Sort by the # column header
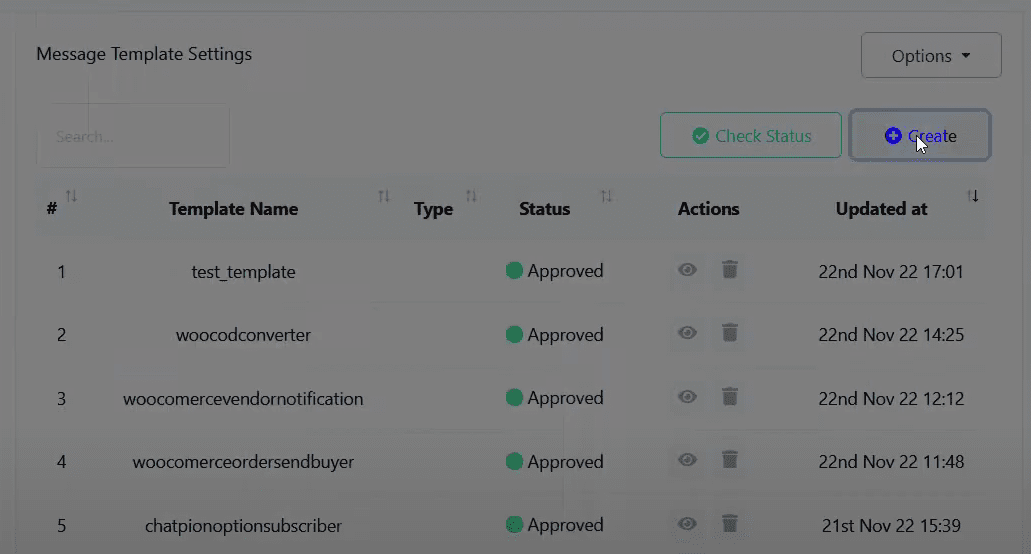Image resolution: width=1031 pixels, height=554 pixels. 51,209
